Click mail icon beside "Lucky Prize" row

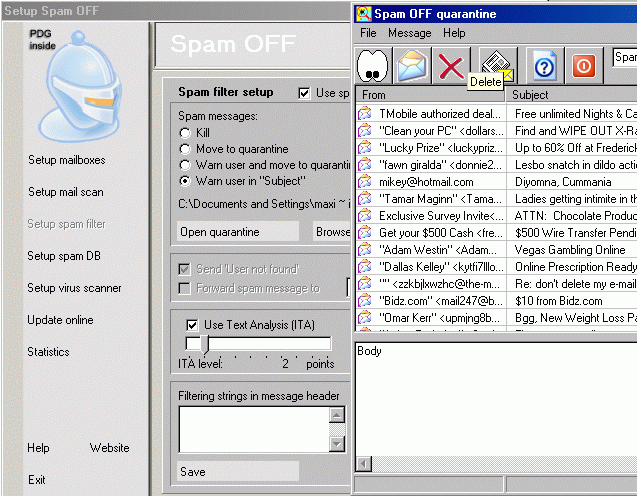(x=365, y=147)
